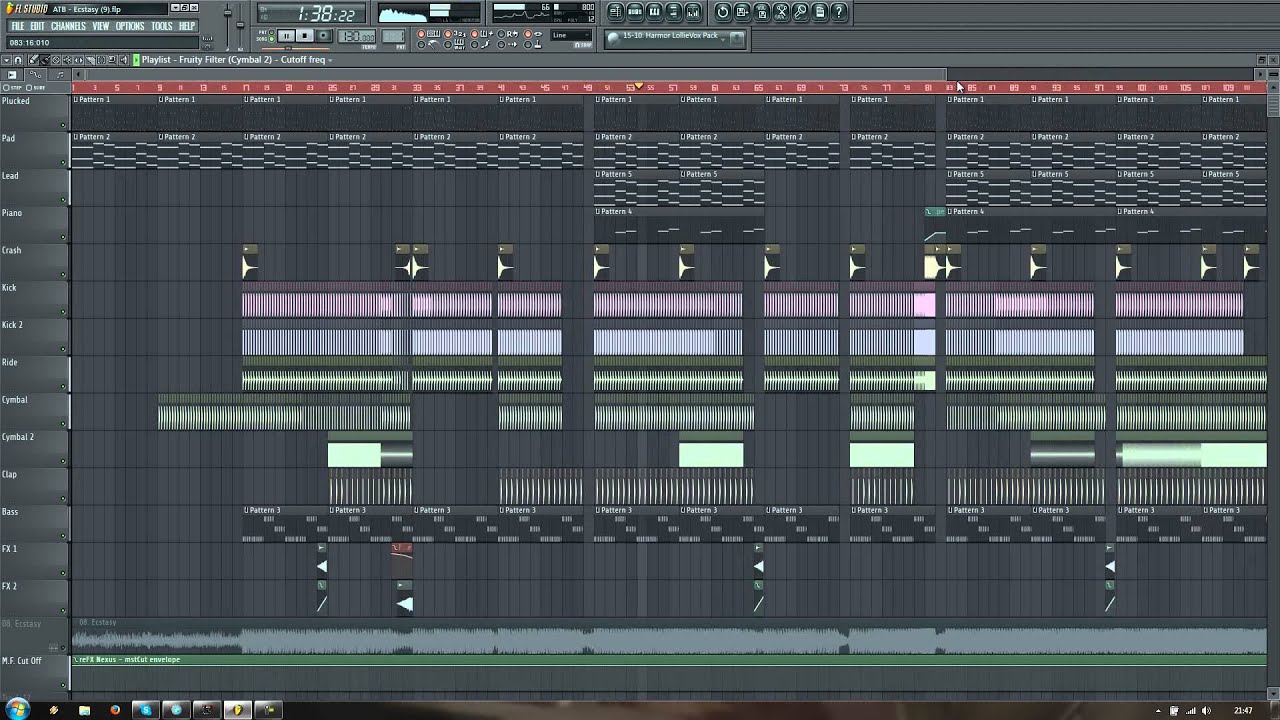Click the download icon beside Harmor LollieVox Pack
Screen dimensions: 1280x720
point(737,38)
